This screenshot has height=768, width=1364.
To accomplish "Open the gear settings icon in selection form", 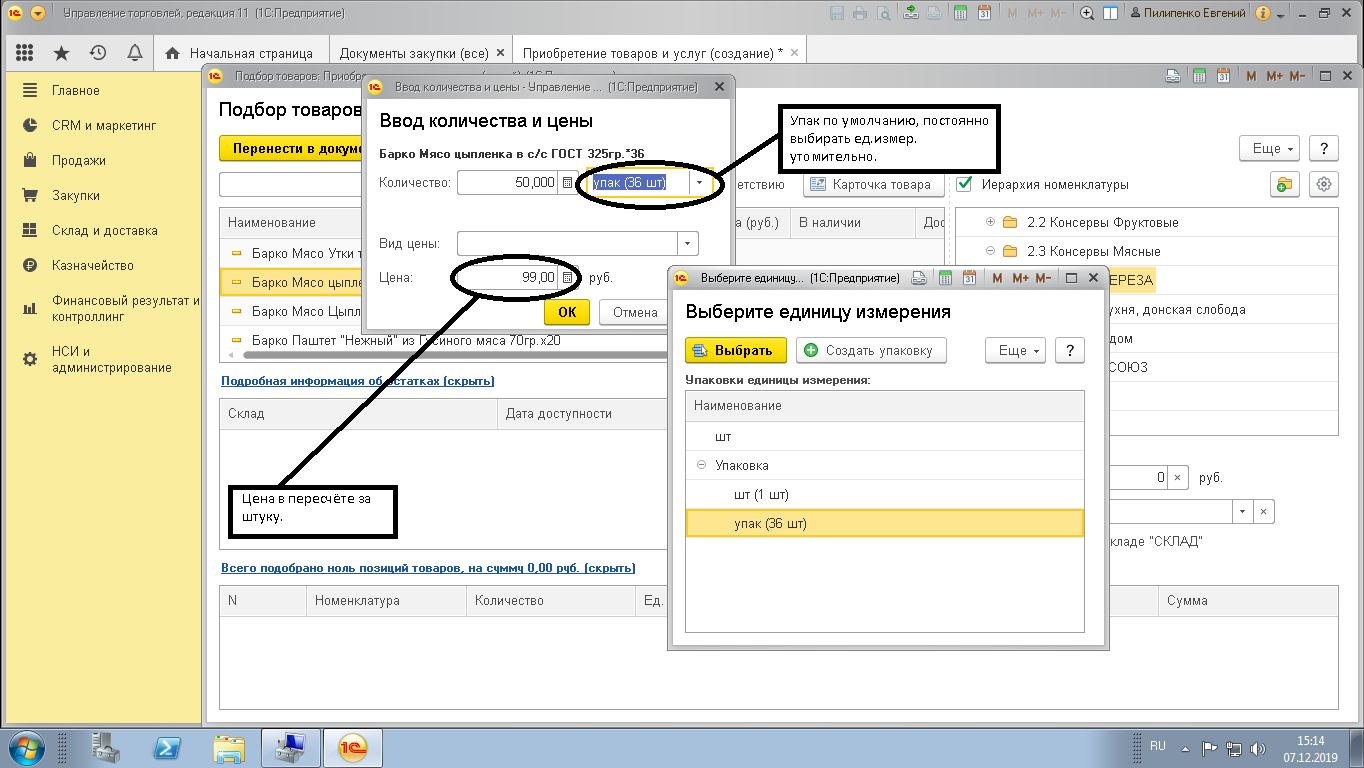I will 1325,184.
